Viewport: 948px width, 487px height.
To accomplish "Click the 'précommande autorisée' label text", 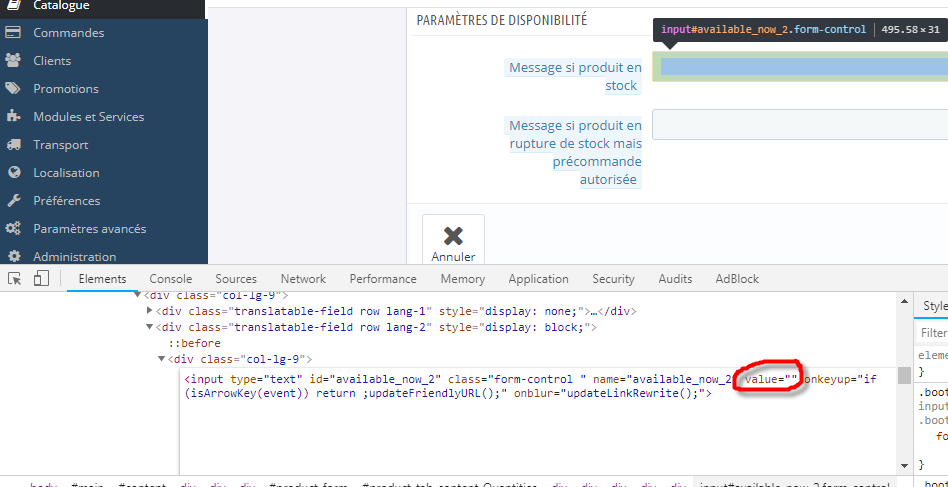I will point(597,170).
